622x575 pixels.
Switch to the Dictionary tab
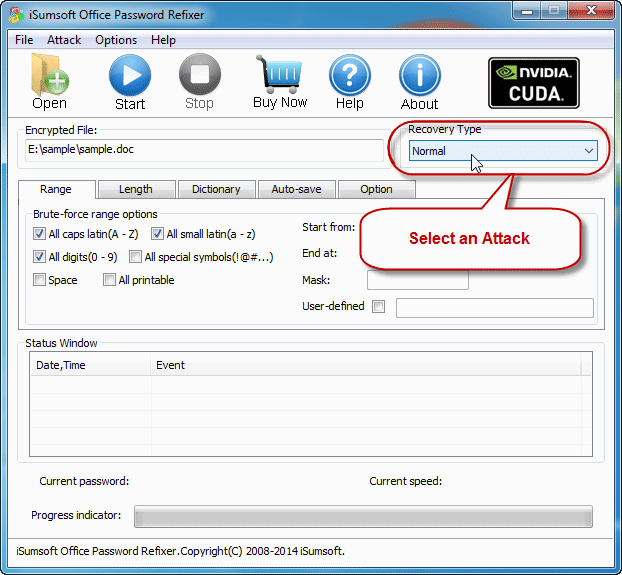pos(216,189)
